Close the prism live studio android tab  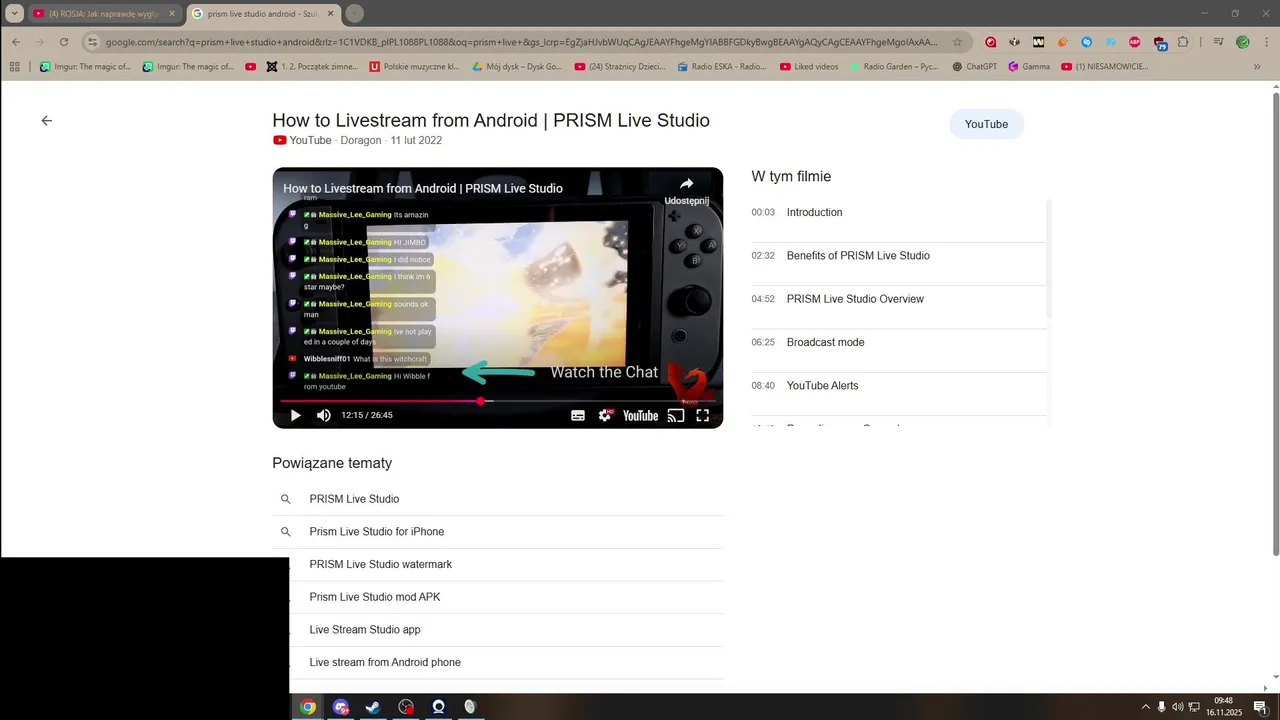click(331, 14)
